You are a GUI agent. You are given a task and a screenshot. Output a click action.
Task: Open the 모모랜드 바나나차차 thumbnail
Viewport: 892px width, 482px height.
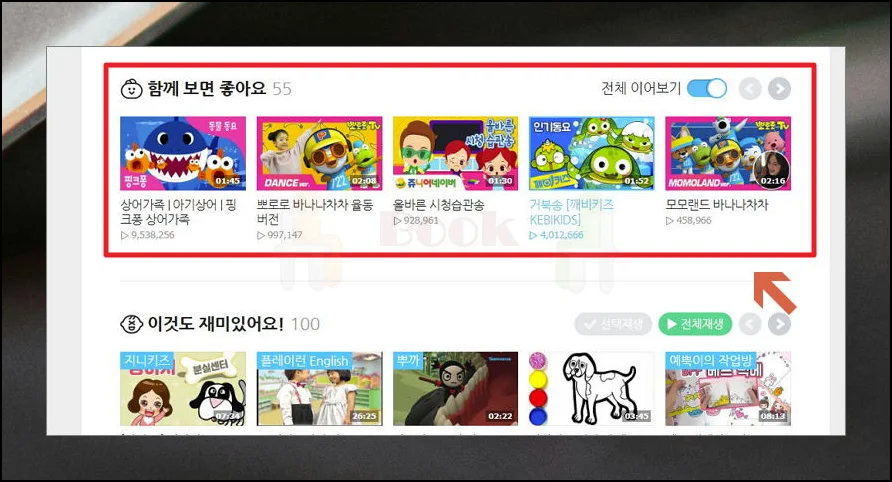coord(728,154)
